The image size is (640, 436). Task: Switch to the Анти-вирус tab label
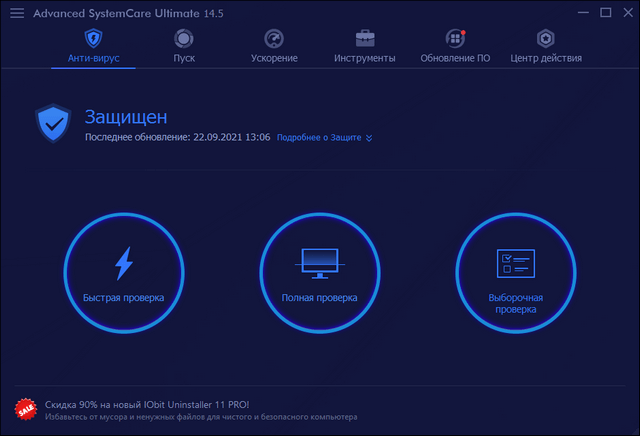[x=93, y=58]
